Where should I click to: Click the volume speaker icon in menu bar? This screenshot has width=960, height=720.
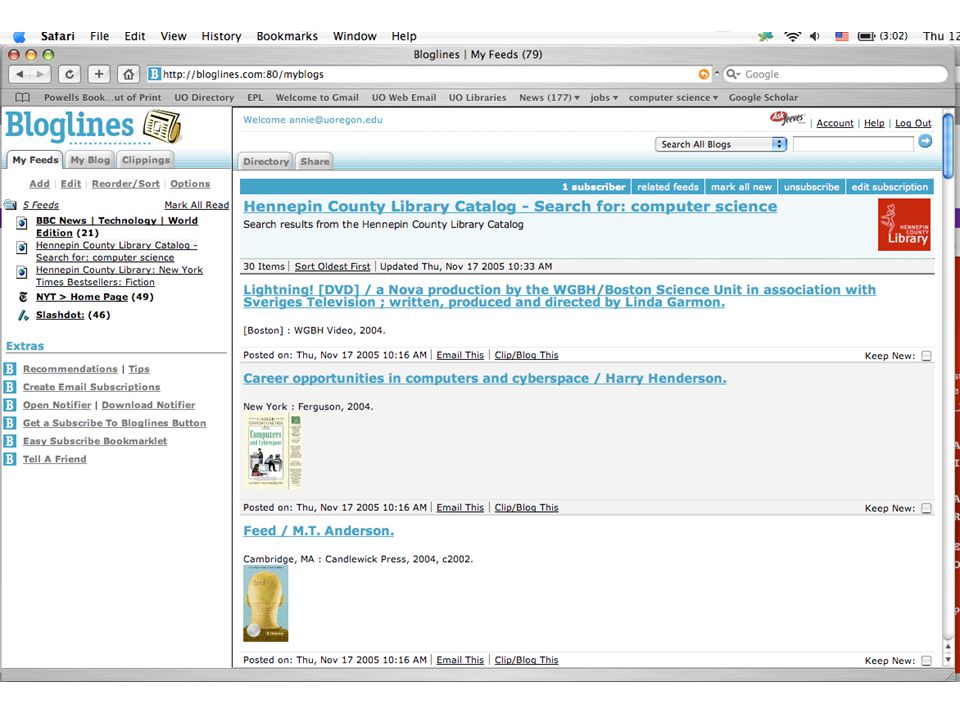point(814,36)
